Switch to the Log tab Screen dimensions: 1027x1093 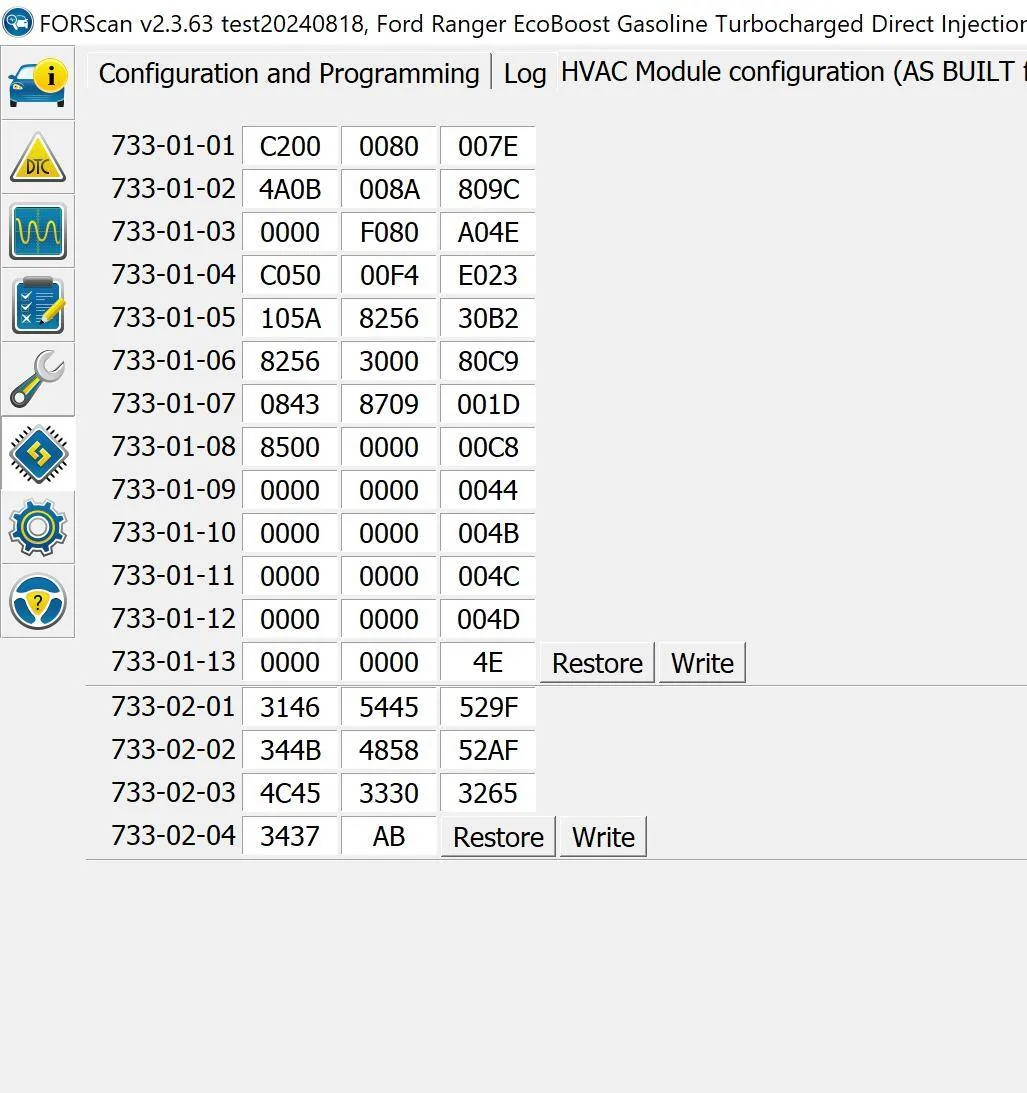524,73
